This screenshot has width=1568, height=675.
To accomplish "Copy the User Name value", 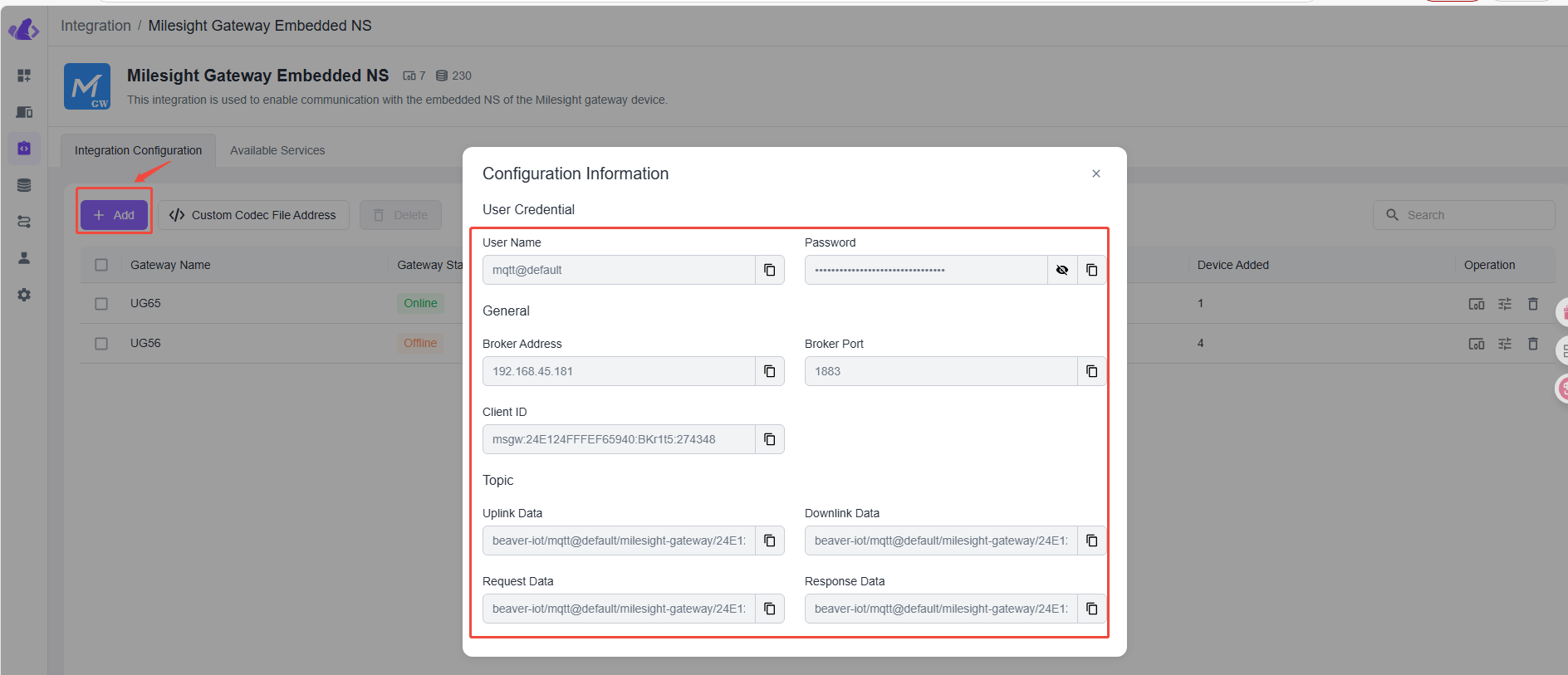I will [x=770, y=270].
